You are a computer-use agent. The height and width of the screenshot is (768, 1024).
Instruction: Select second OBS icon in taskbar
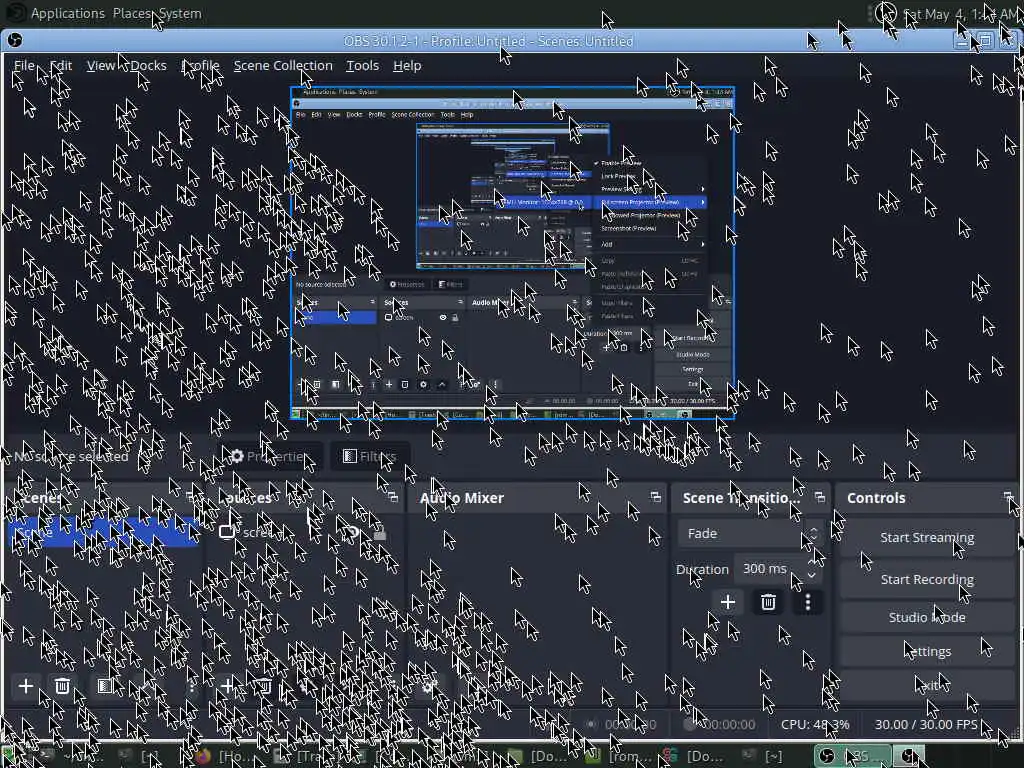[x=908, y=756]
